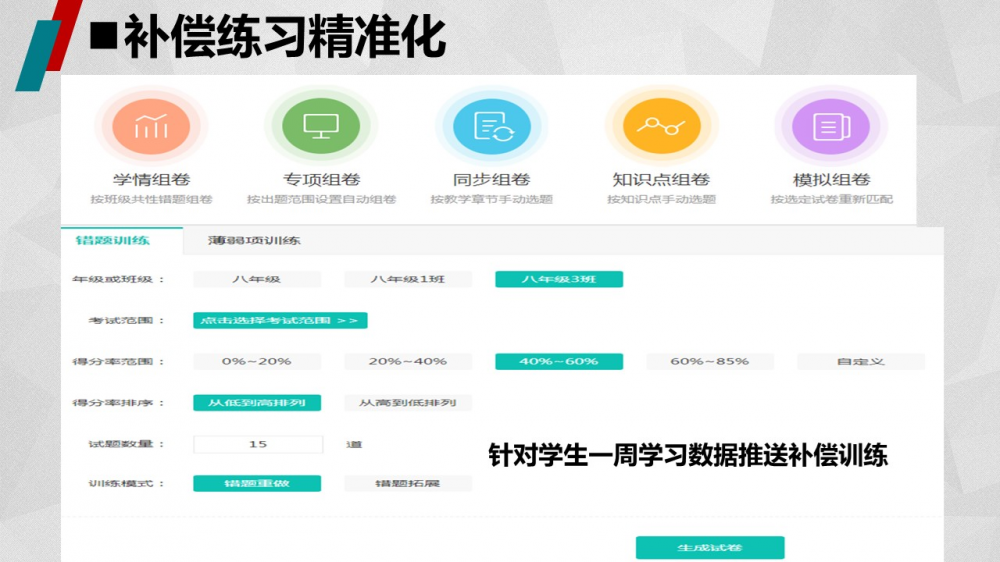
Task: Select the 八年级3班 class option
Action: (559, 279)
